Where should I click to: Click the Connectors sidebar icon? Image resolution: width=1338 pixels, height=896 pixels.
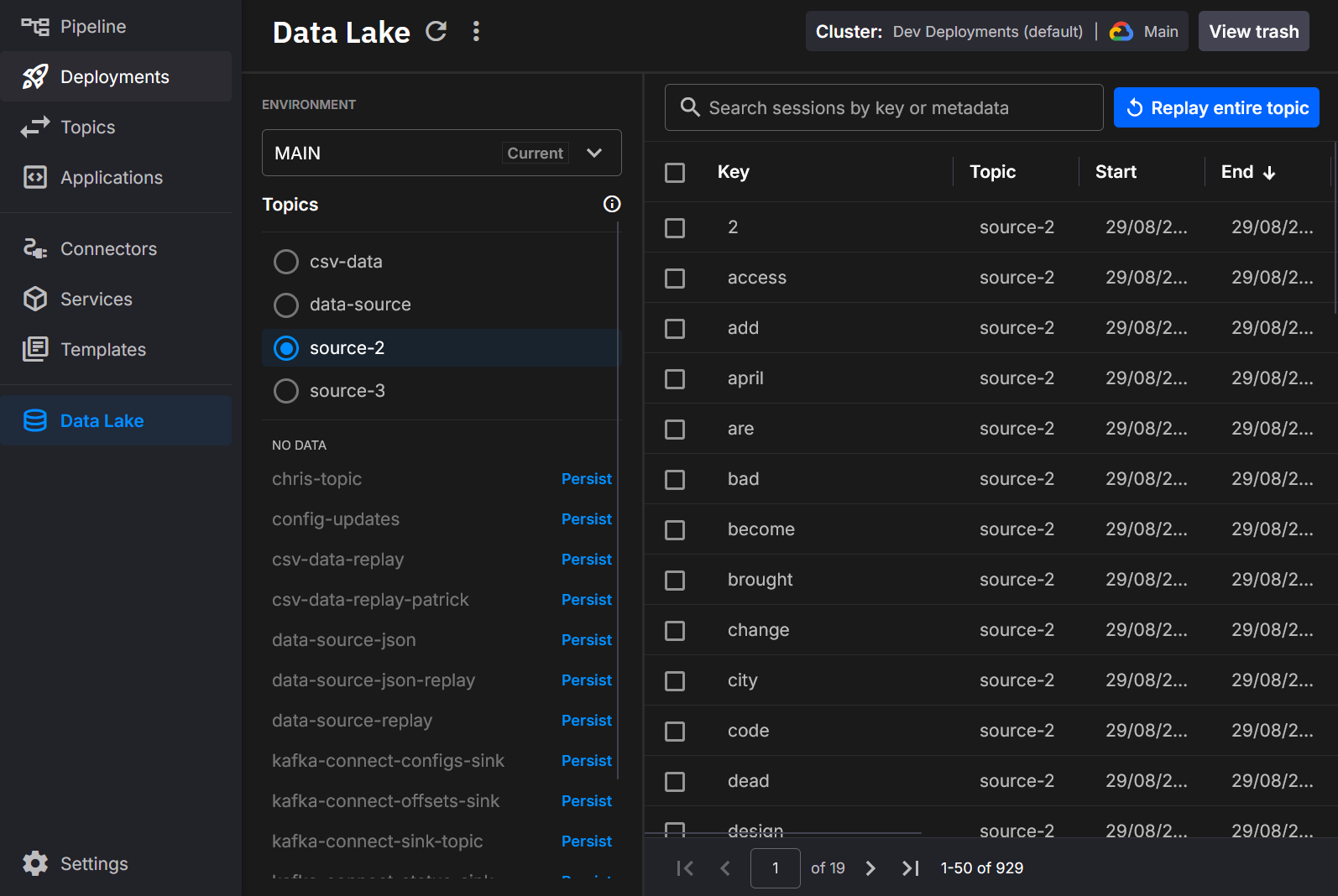[35, 249]
